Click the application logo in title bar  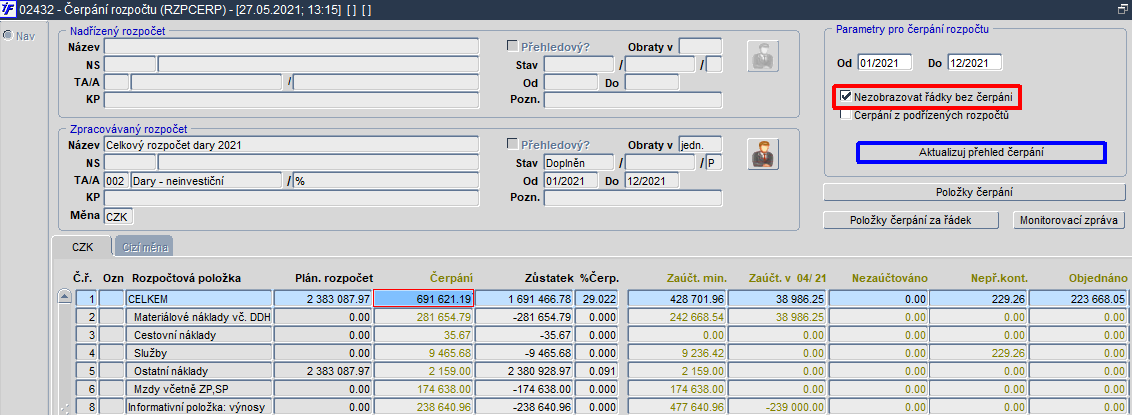(x=9, y=9)
